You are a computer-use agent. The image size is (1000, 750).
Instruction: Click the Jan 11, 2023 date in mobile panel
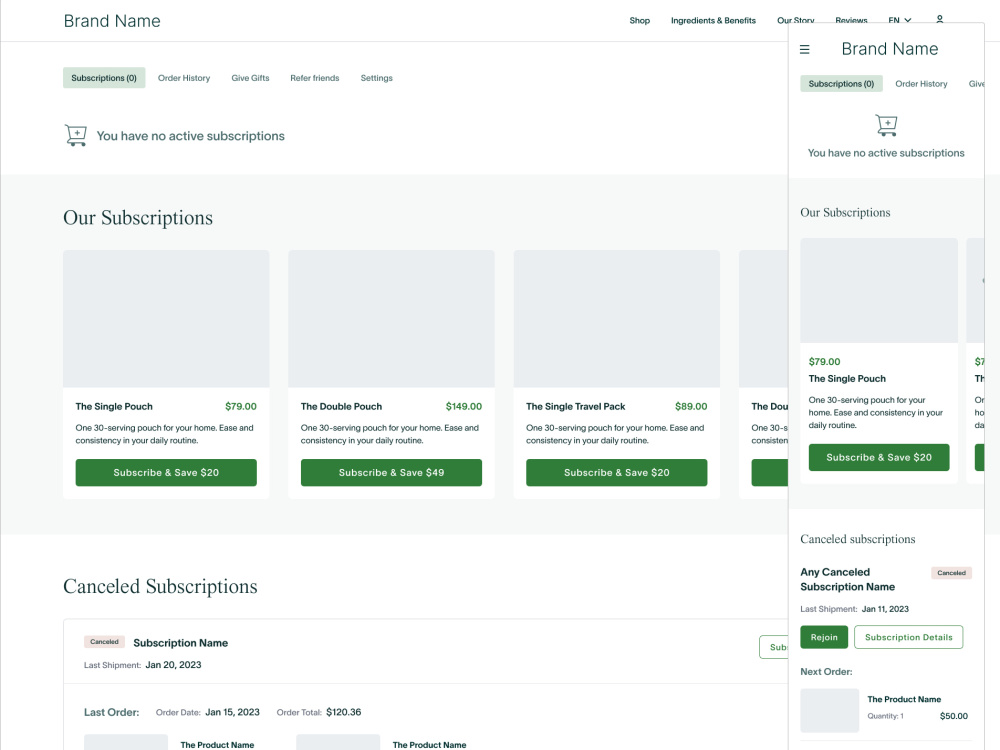coord(885,609)
